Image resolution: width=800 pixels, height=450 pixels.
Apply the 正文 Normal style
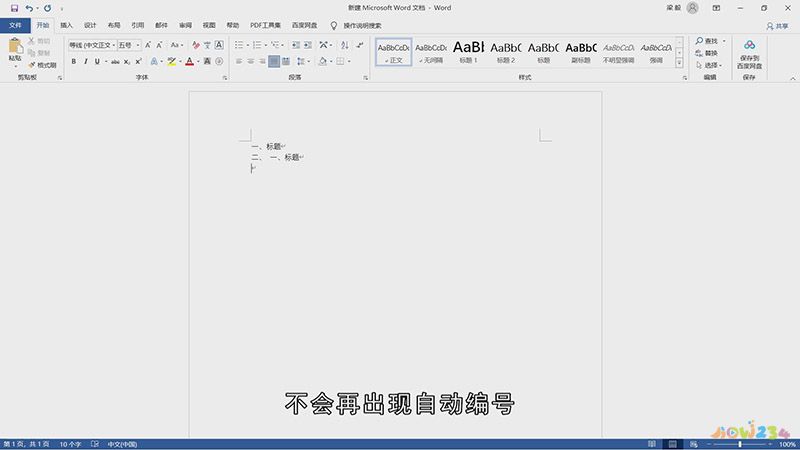pyautogui.click(x=393, y=52)
